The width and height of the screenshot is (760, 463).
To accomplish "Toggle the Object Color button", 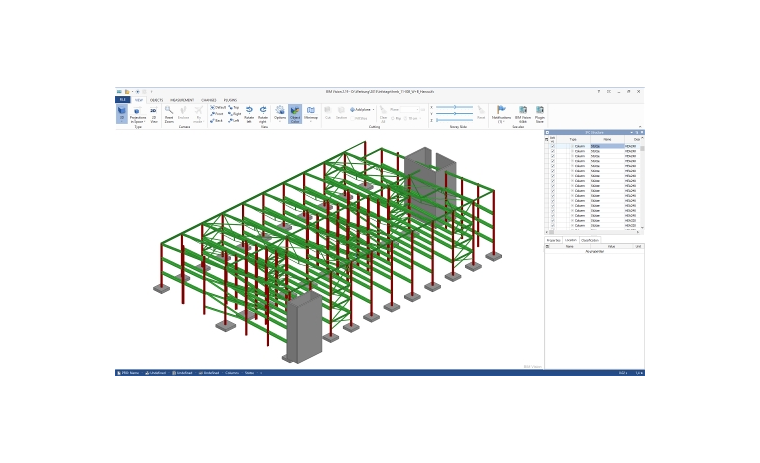I will click(295, 114).
